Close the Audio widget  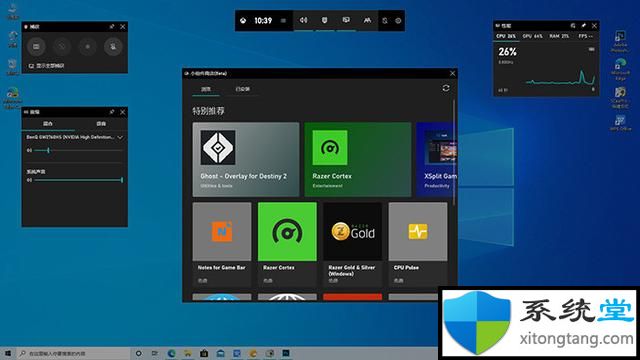point(123,112)
